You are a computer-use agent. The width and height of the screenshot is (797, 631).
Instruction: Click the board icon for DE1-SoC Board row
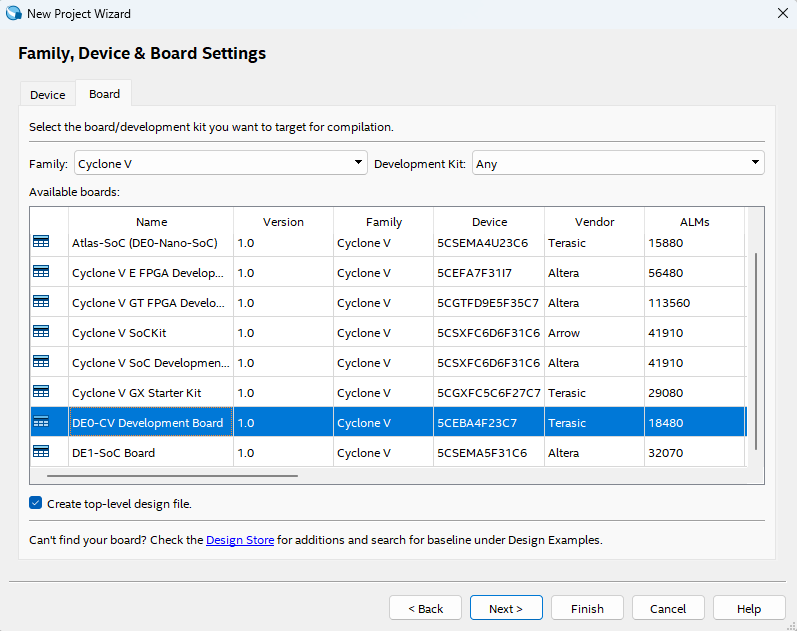pyautogui.click(x=41, y=452)
